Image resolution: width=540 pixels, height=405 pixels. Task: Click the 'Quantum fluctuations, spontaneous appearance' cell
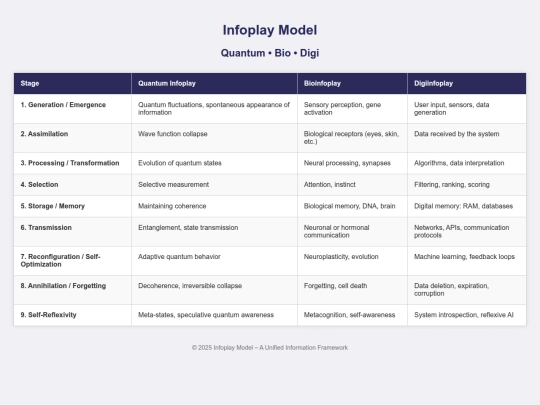click(x=214, y=108)
